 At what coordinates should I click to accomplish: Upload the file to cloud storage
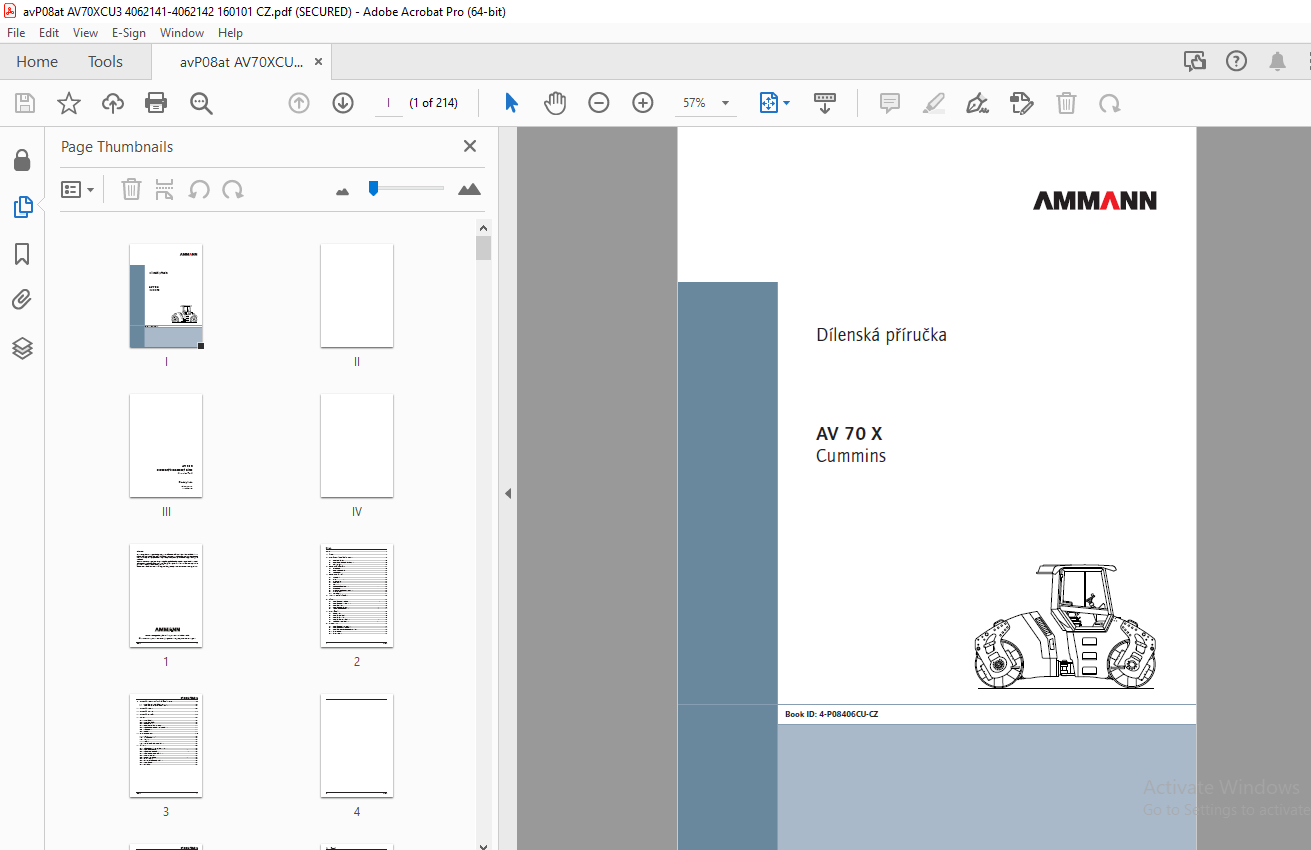(113, 103)
